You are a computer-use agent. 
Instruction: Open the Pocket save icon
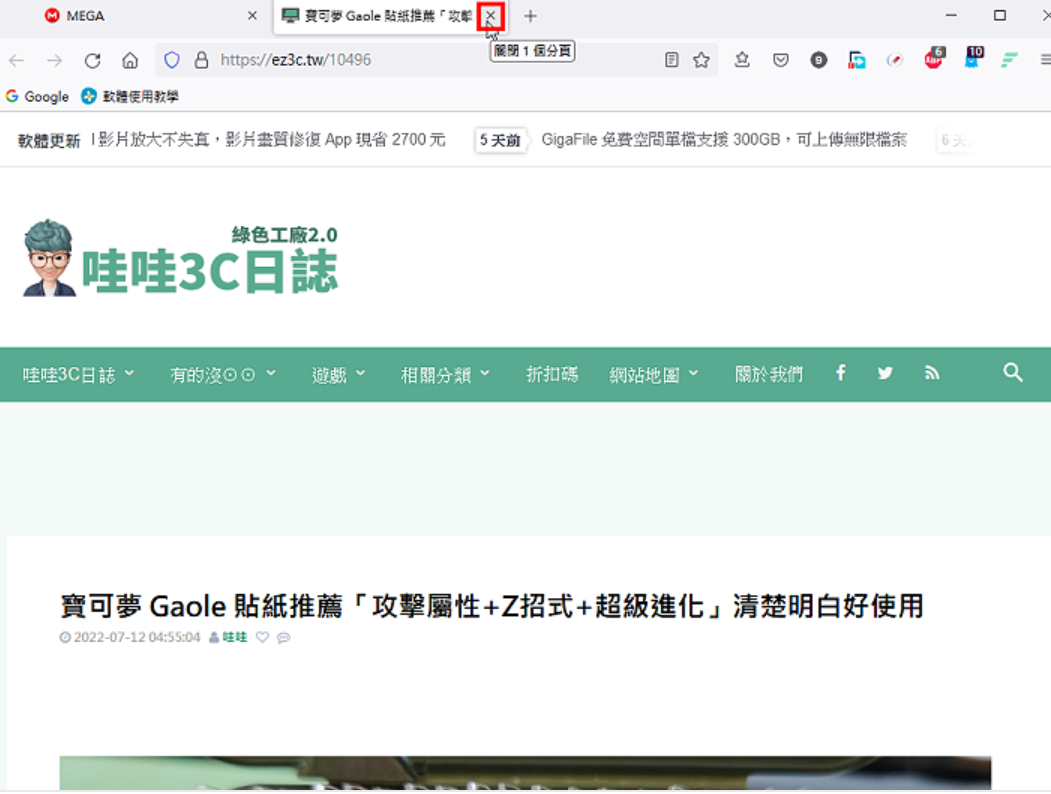point(781,60)
